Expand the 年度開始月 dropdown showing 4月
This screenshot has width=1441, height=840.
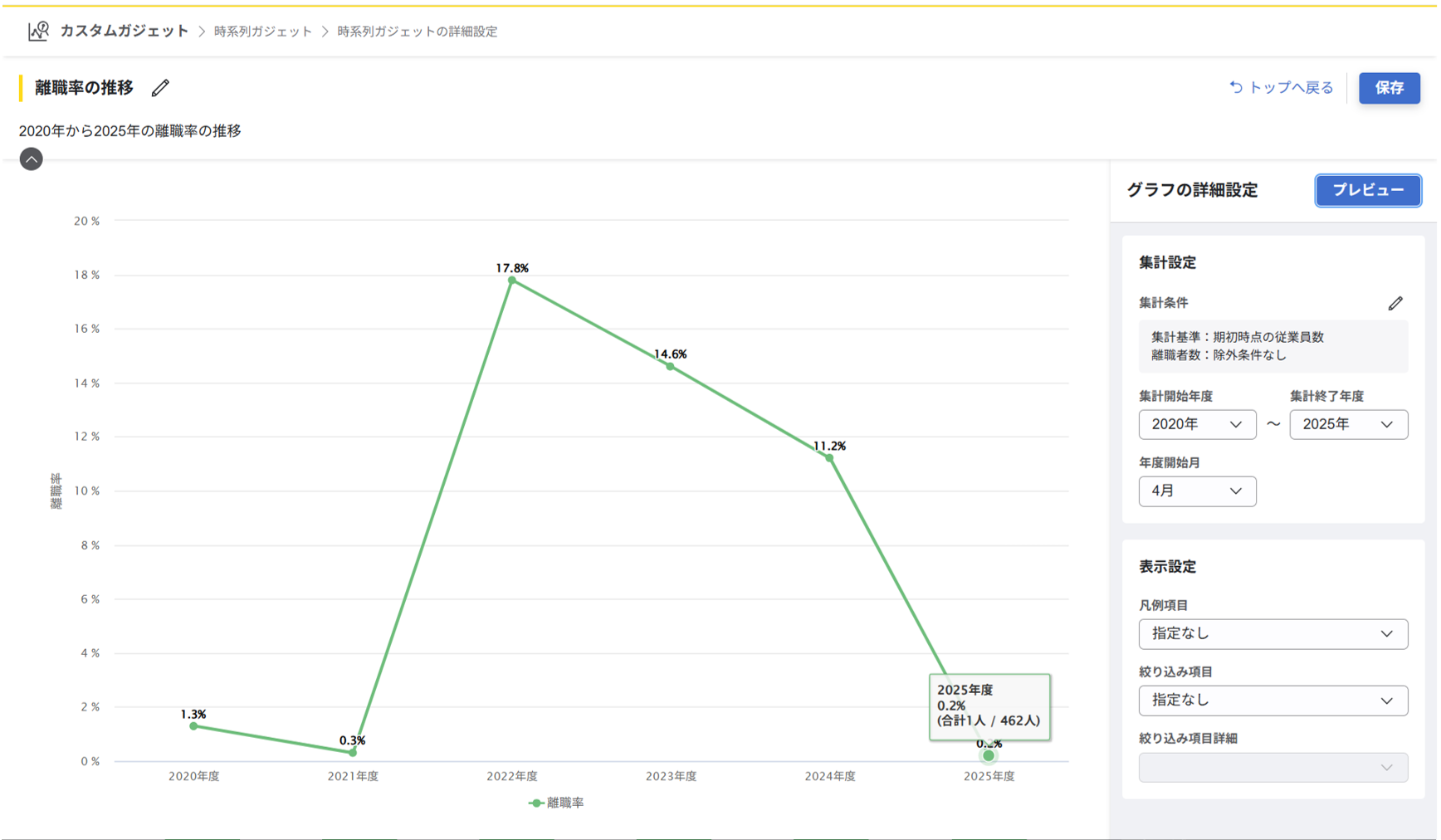pyautogui.click(x=1196, y=491)
